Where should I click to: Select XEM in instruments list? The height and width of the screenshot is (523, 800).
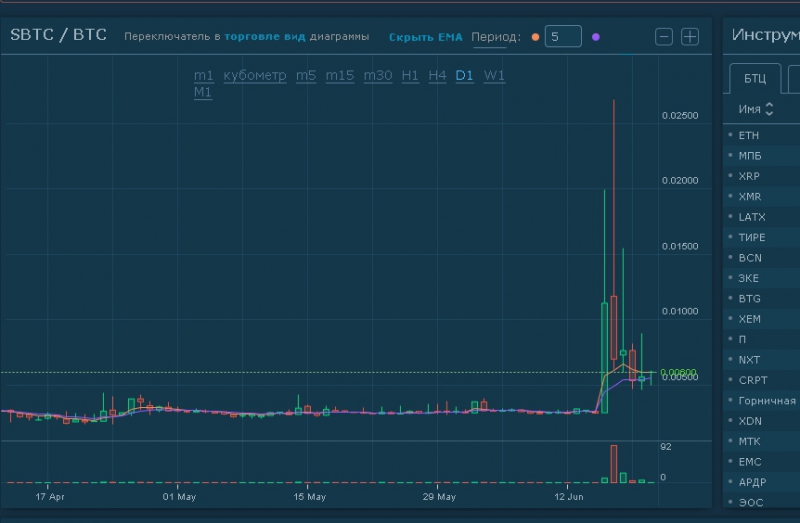pos(762,319)
